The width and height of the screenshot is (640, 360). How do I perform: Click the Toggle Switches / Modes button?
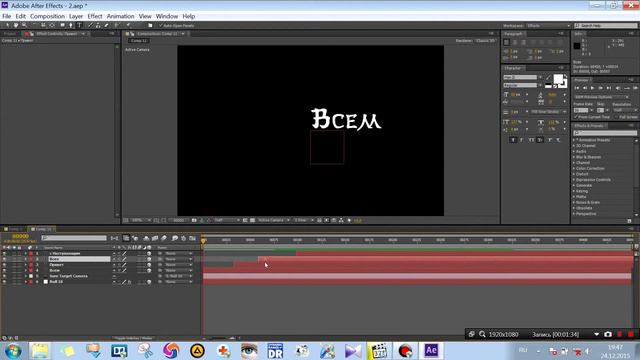click(133, 338)
